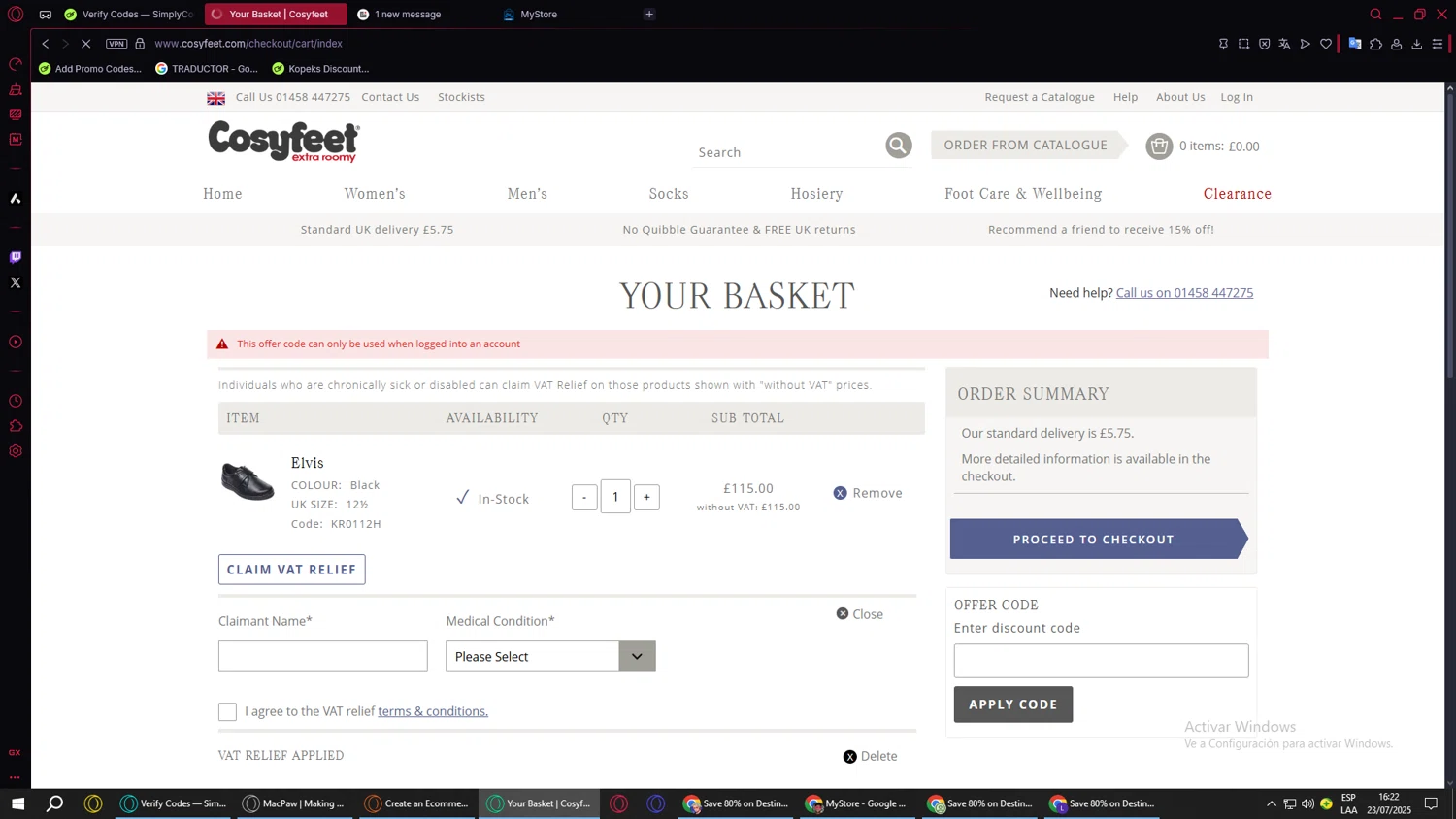Open Hosiery navigation menu
The width and height of the screenshot is (1456, 819).
[816, 194]
